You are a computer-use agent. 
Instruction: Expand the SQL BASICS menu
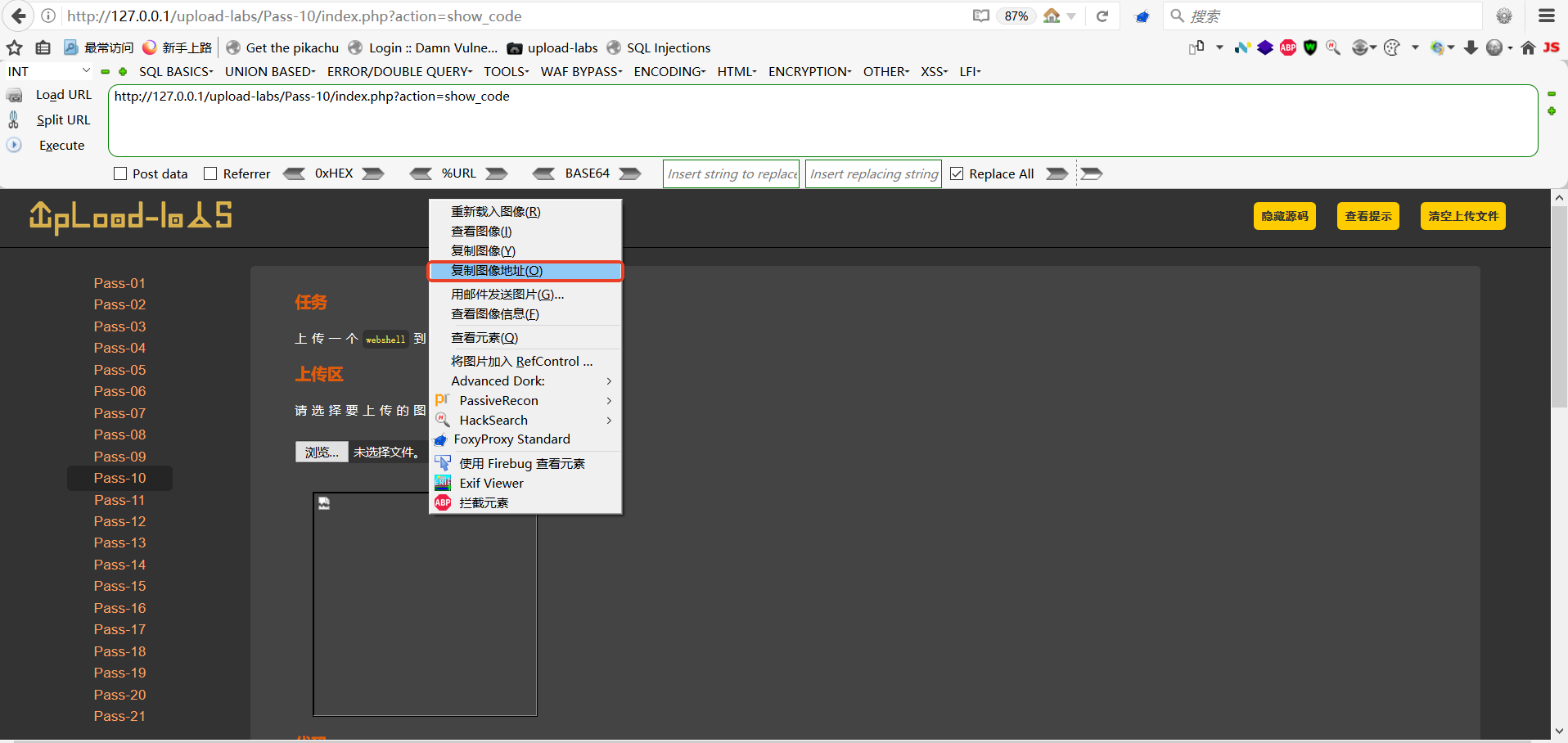tap(176, 71)
